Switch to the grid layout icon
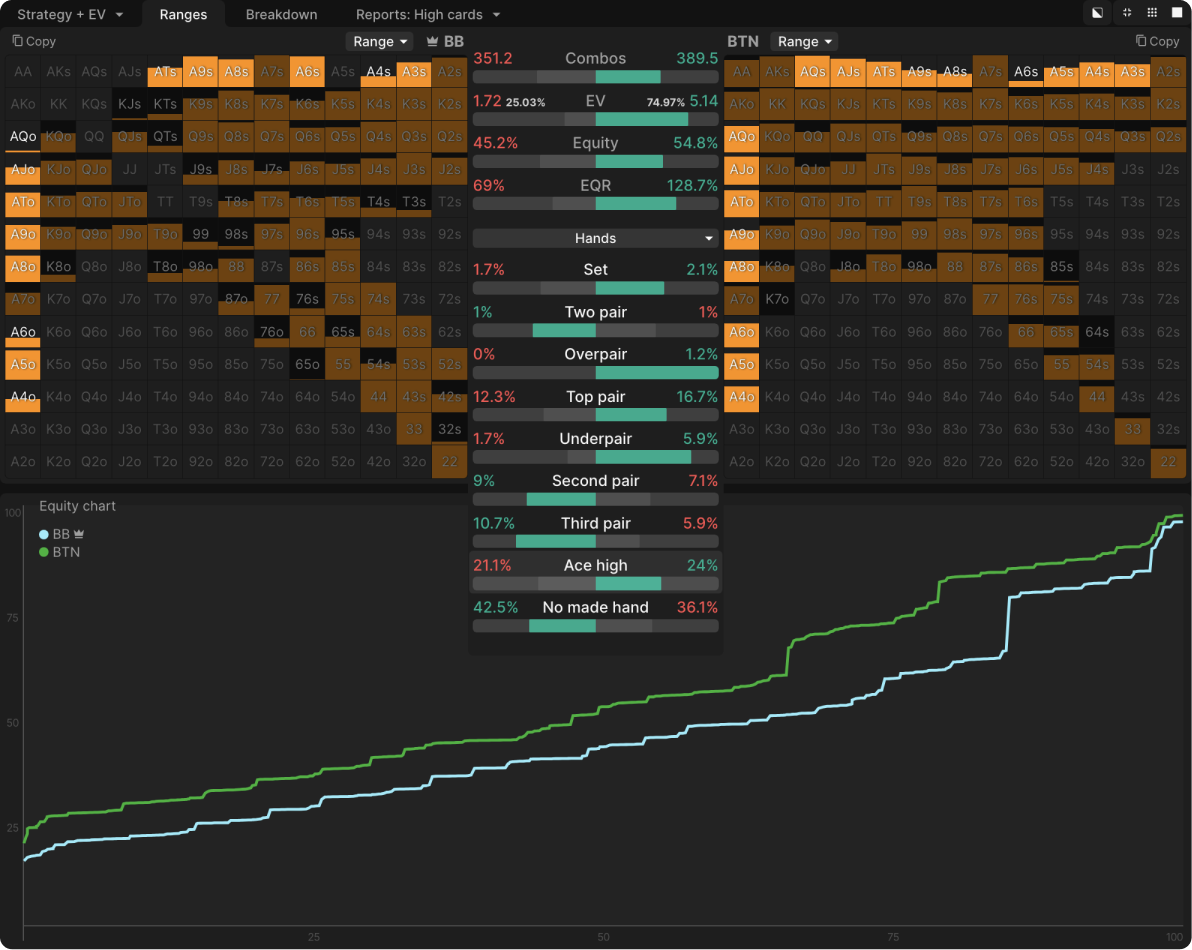 [1152, 13]
